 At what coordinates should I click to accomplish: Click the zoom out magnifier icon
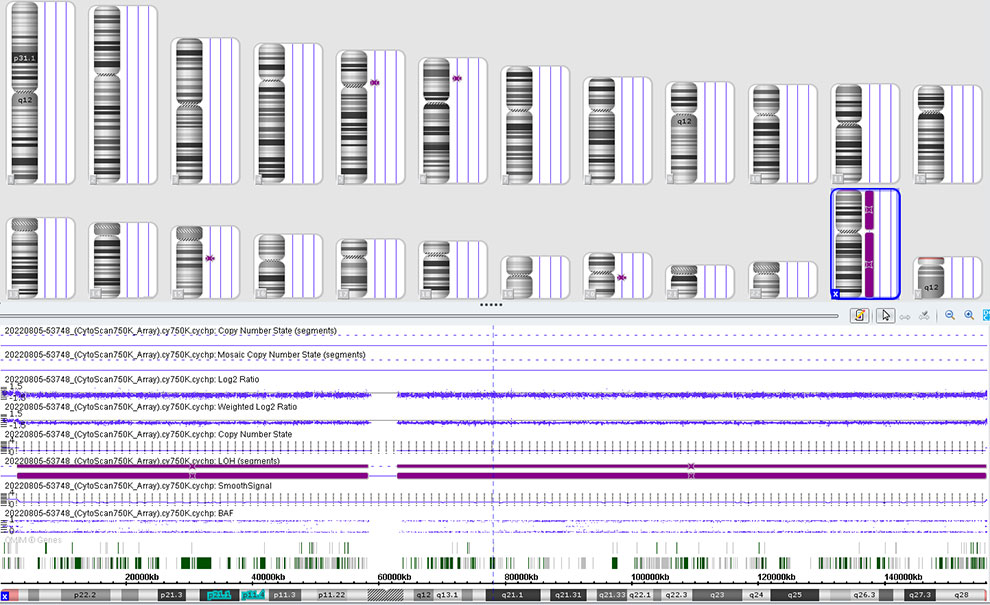point(950,315)
